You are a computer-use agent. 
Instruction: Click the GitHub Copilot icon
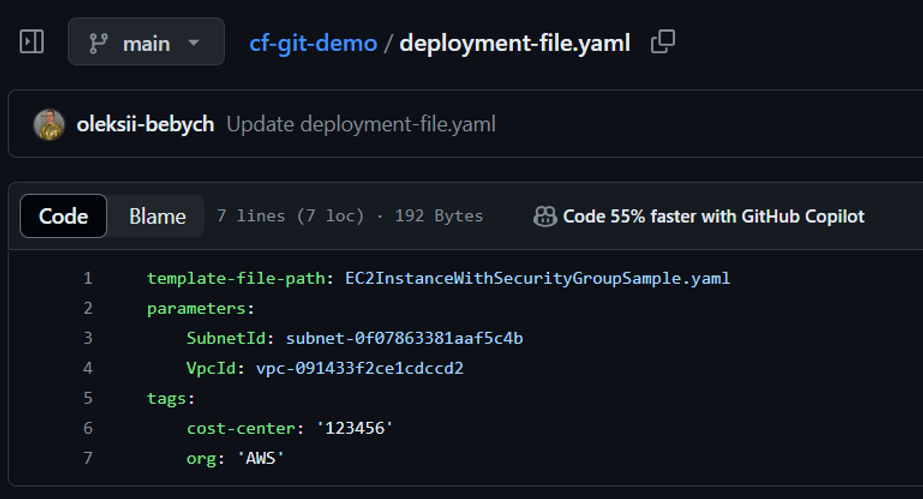pos(544,217)
